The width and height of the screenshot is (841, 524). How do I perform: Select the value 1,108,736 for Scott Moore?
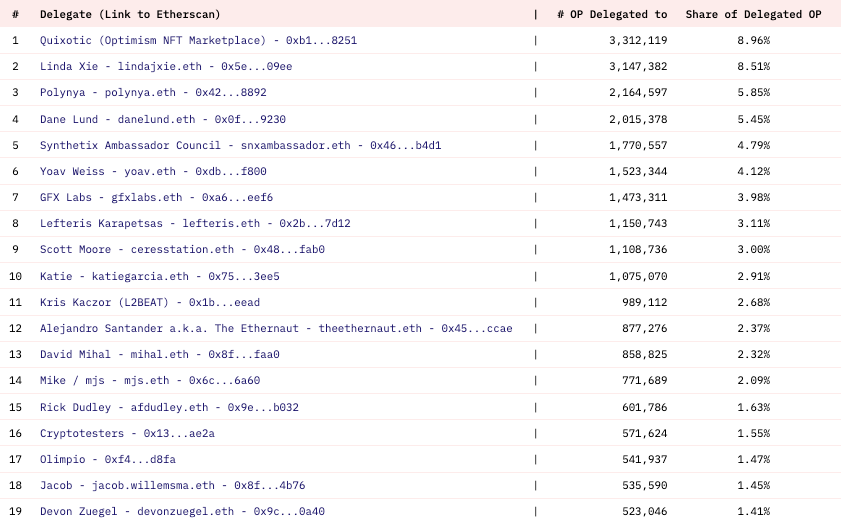638,249
